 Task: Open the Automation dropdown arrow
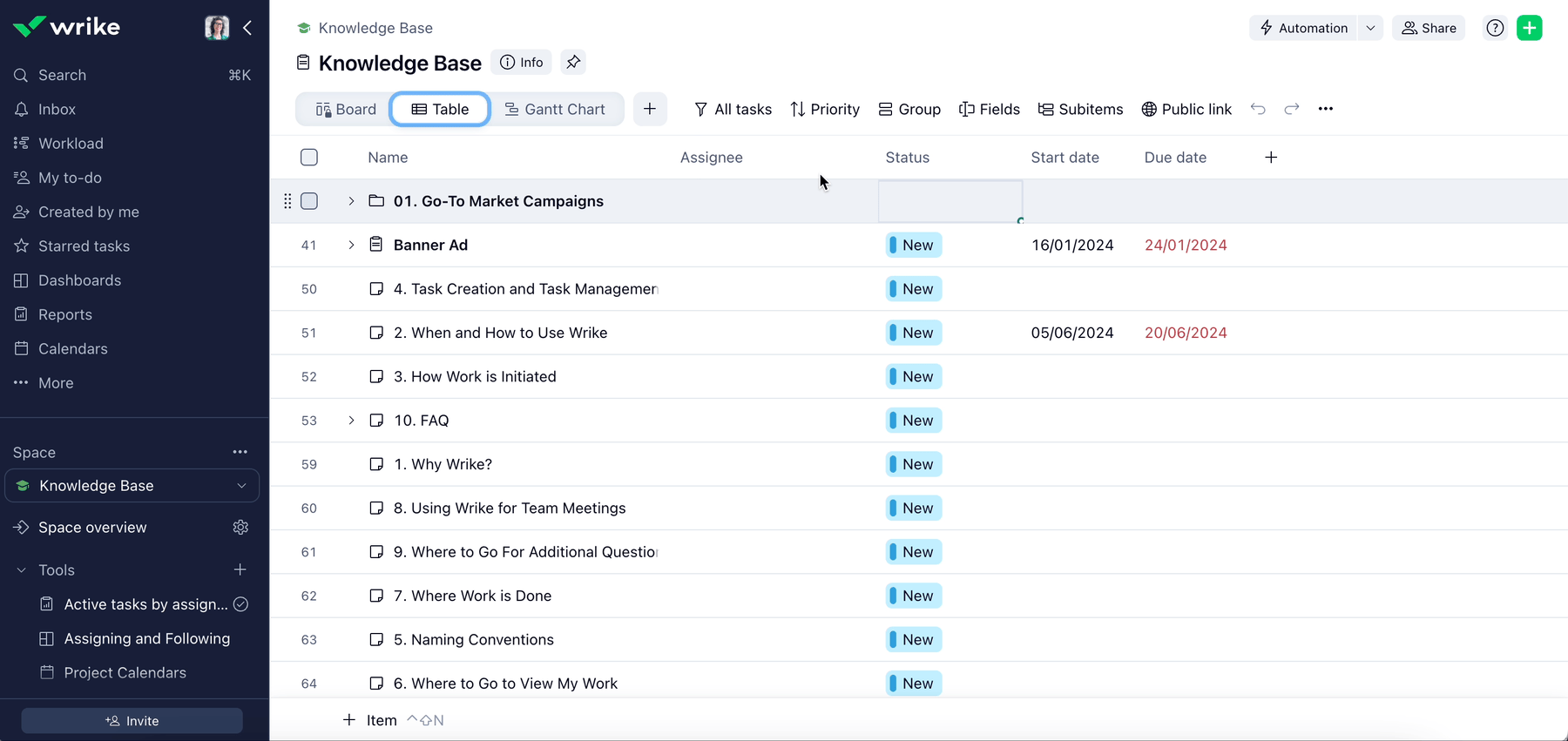tap(1370, 28)
